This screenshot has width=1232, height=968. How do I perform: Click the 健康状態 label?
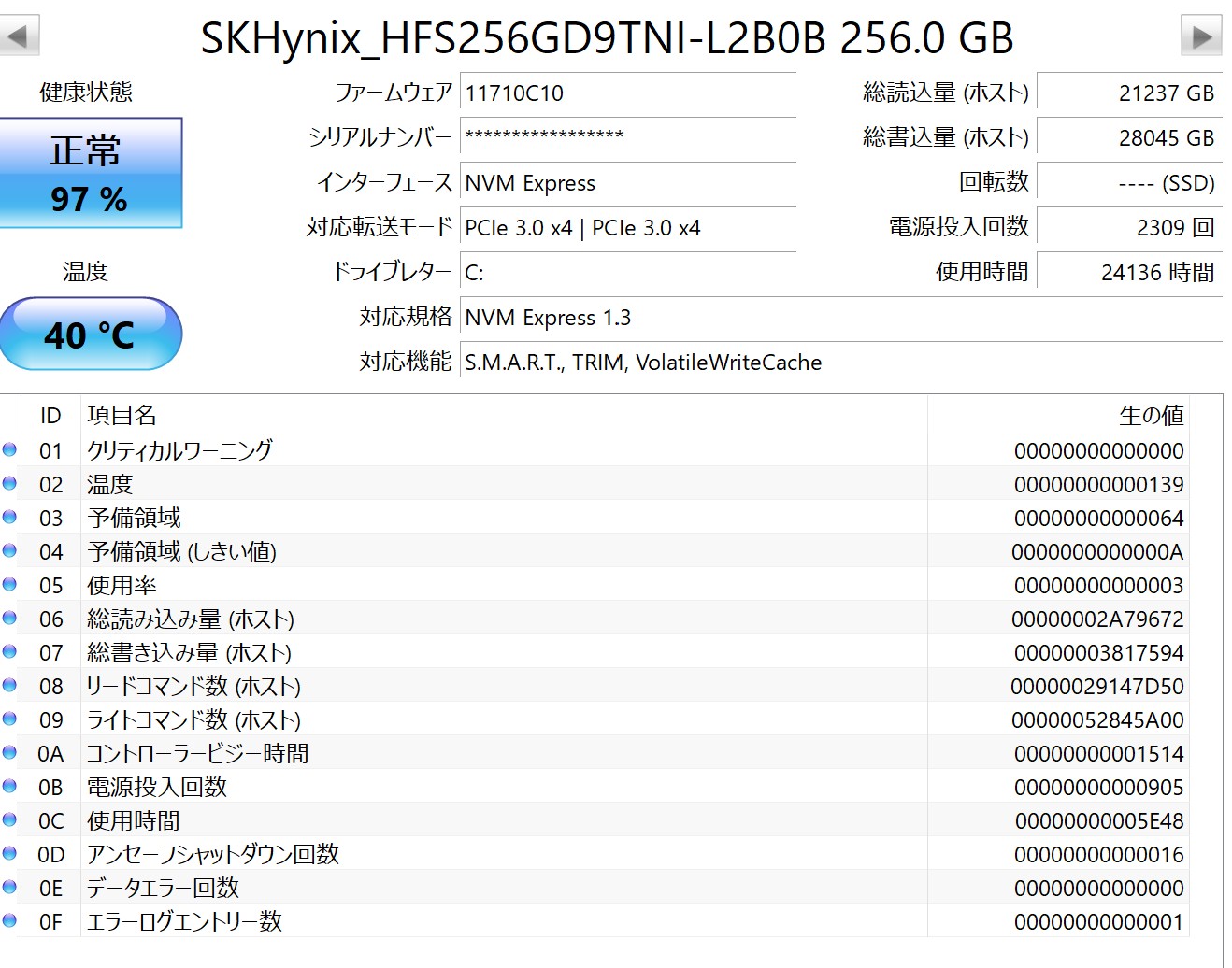86,93
